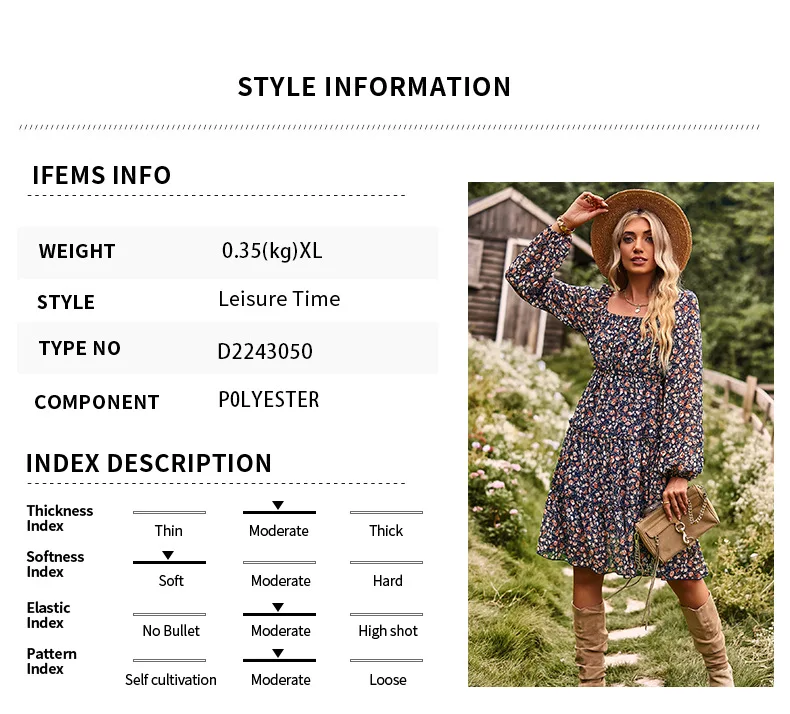
Task: Click the Elastic Index Moderate marker triangle
Action: (278, 607)
